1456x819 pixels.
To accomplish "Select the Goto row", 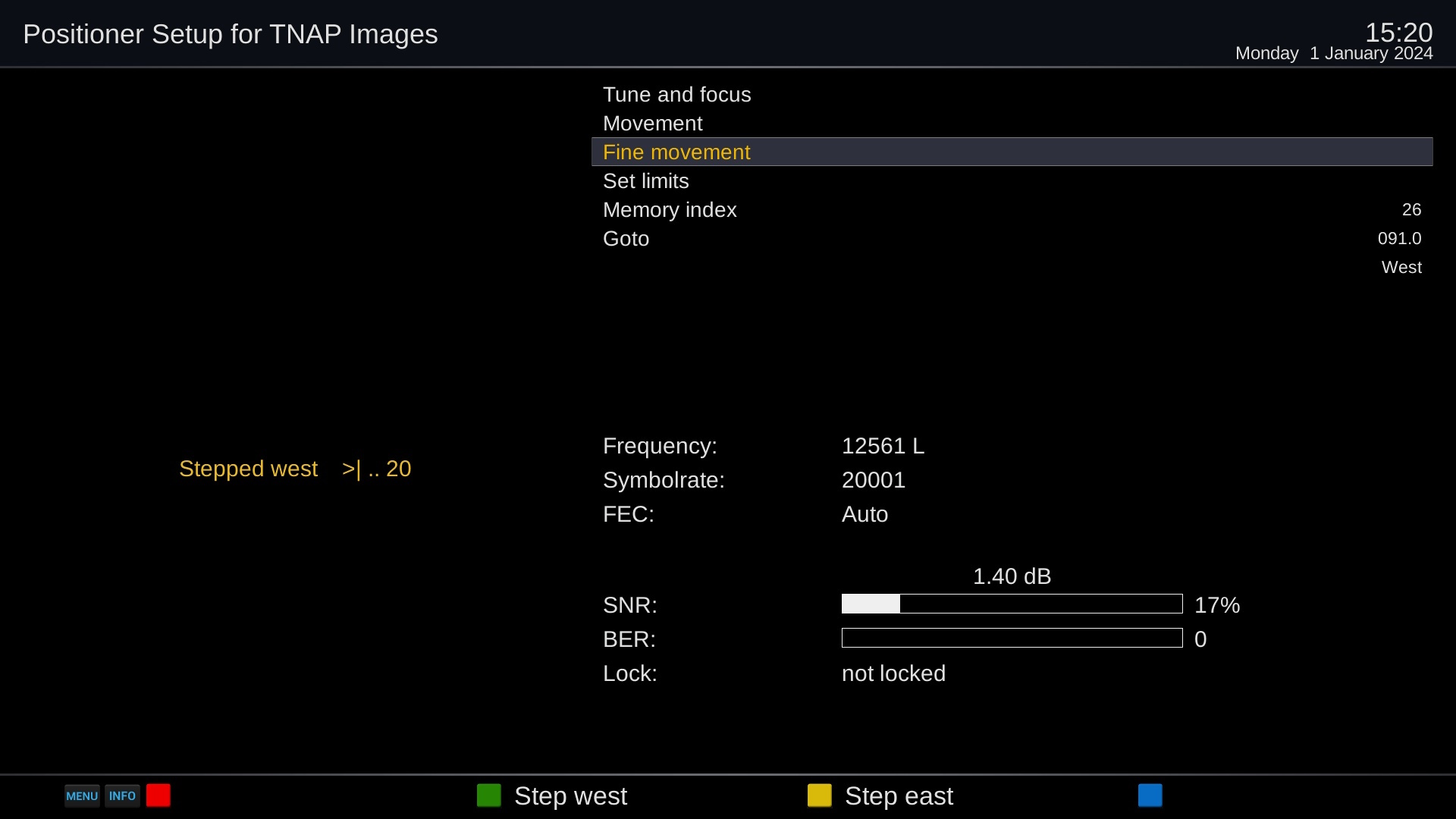I will (x=1012, y=238).
